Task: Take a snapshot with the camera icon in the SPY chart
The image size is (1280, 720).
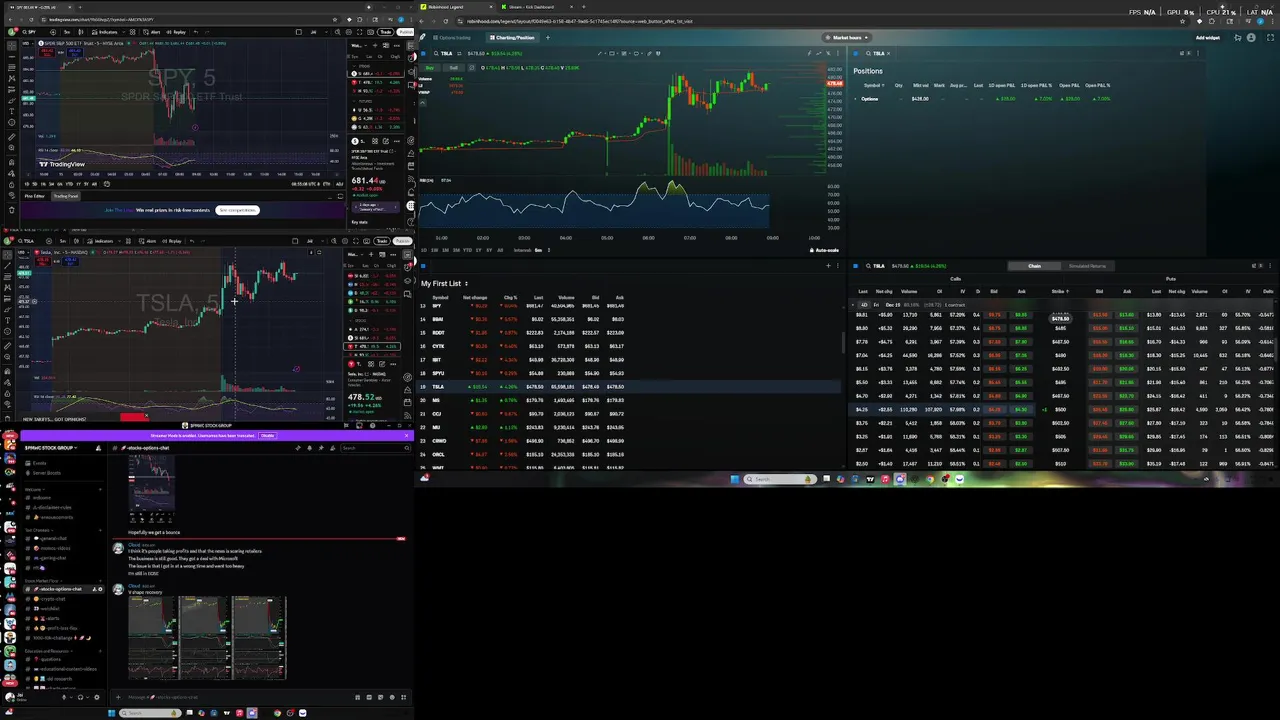Action: [370, 32]
